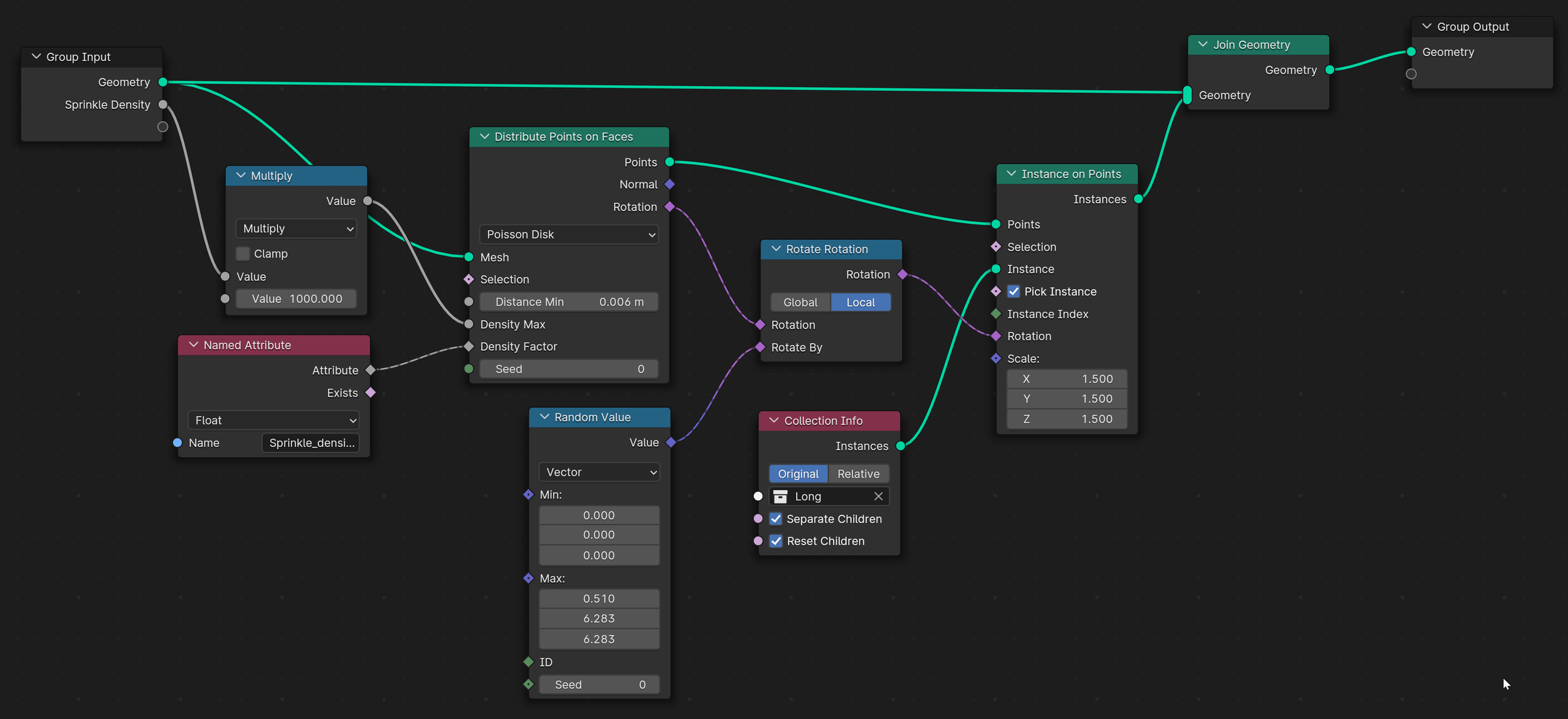1568x719 pixels.
Task: Click the Instances output socket on Collection Info
Action: click(901, 446)
